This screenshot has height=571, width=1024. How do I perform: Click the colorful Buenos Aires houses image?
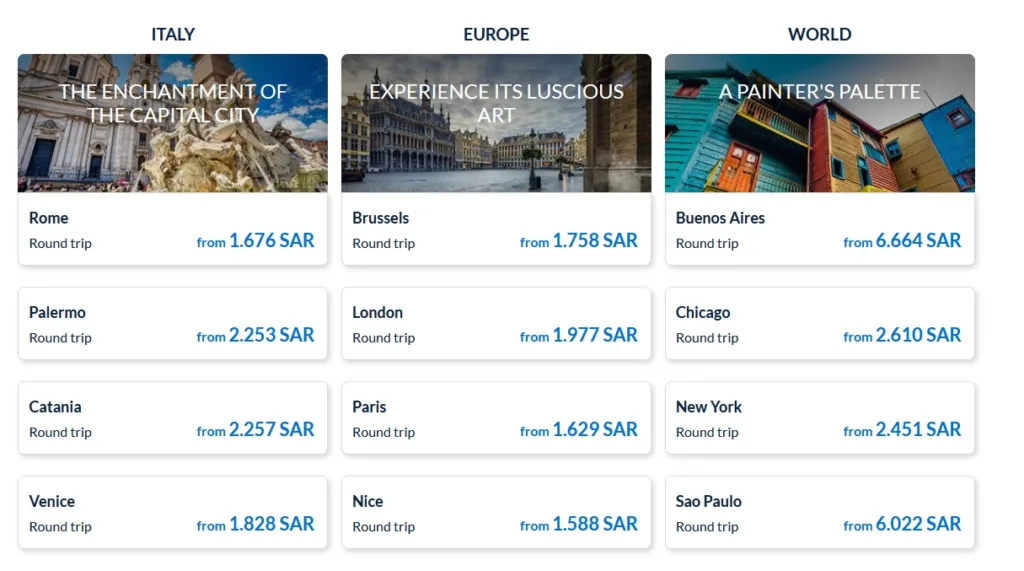pyautogui.click(x=820, y=123)
